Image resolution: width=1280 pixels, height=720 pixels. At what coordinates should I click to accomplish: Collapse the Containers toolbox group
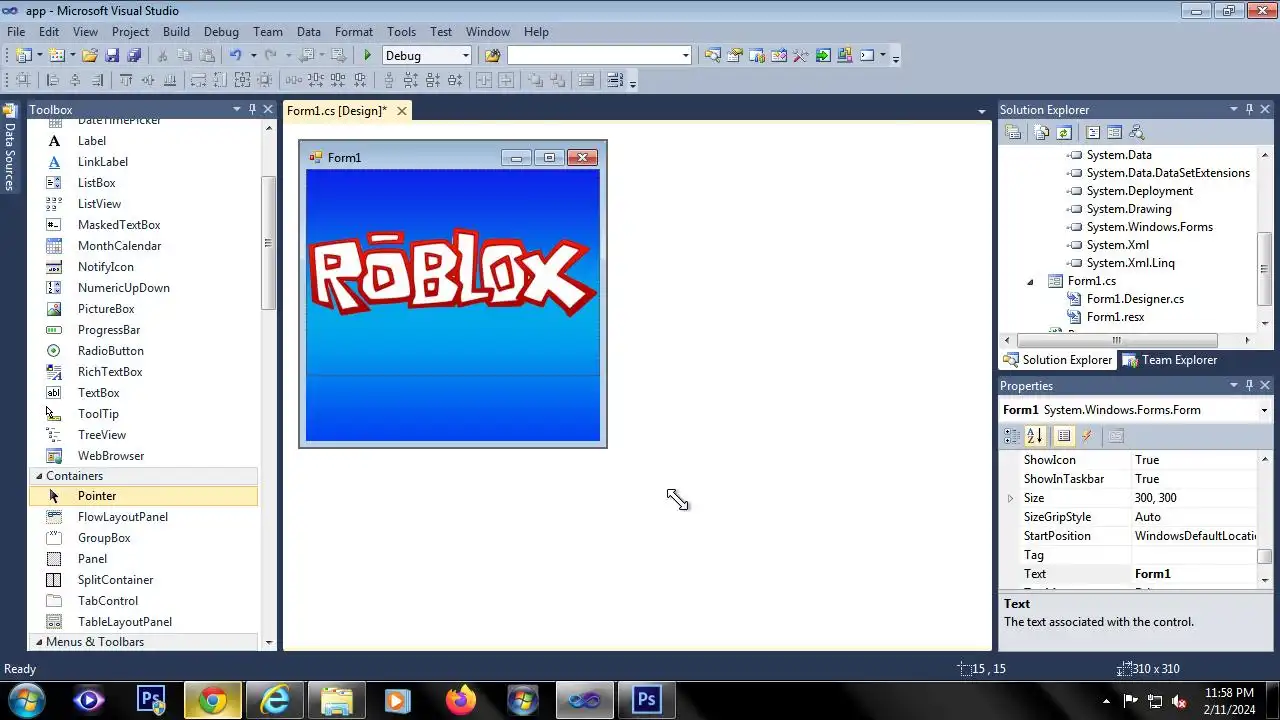[39, 476]
